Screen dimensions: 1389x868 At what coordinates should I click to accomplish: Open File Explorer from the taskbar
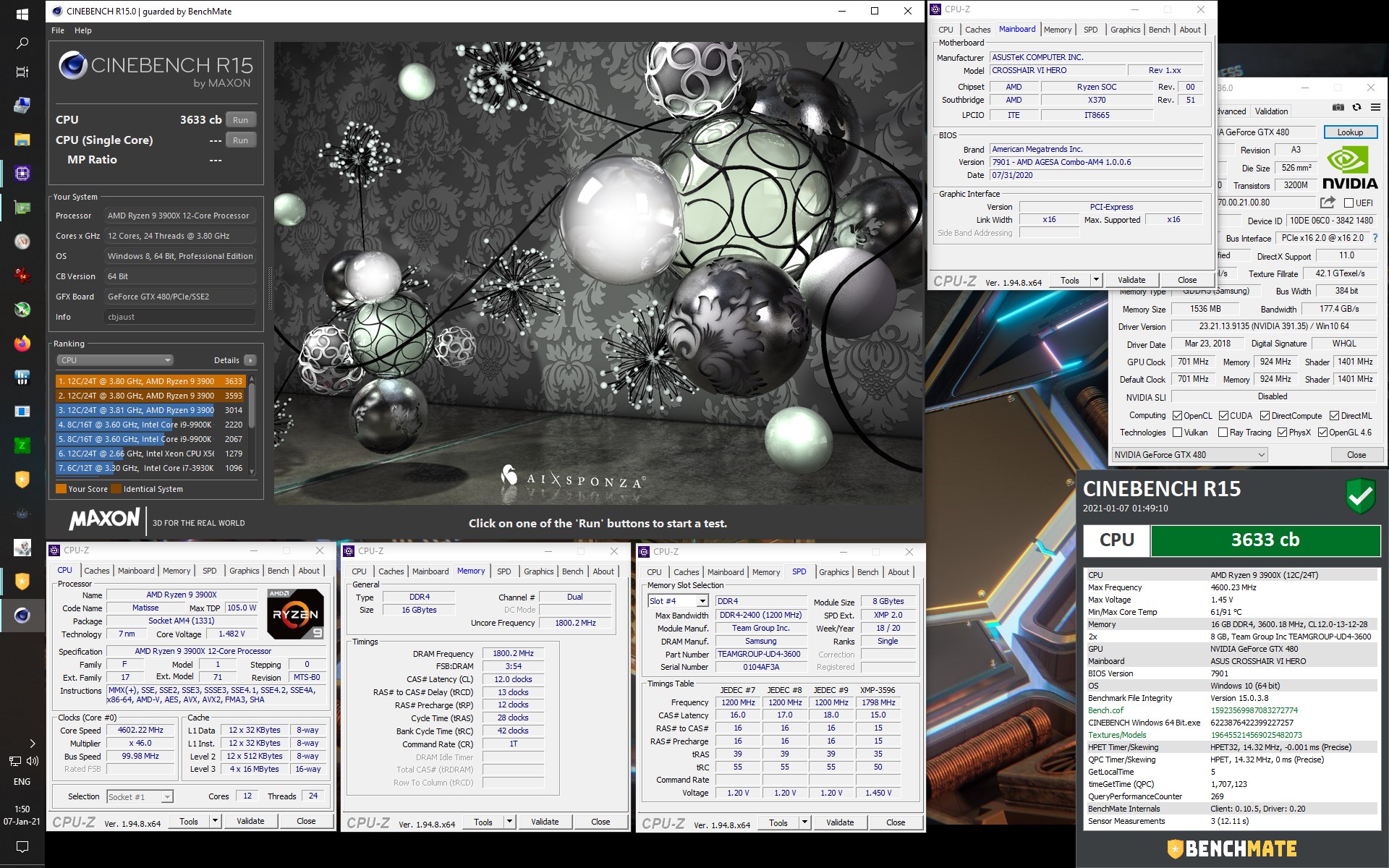[22, 140]
